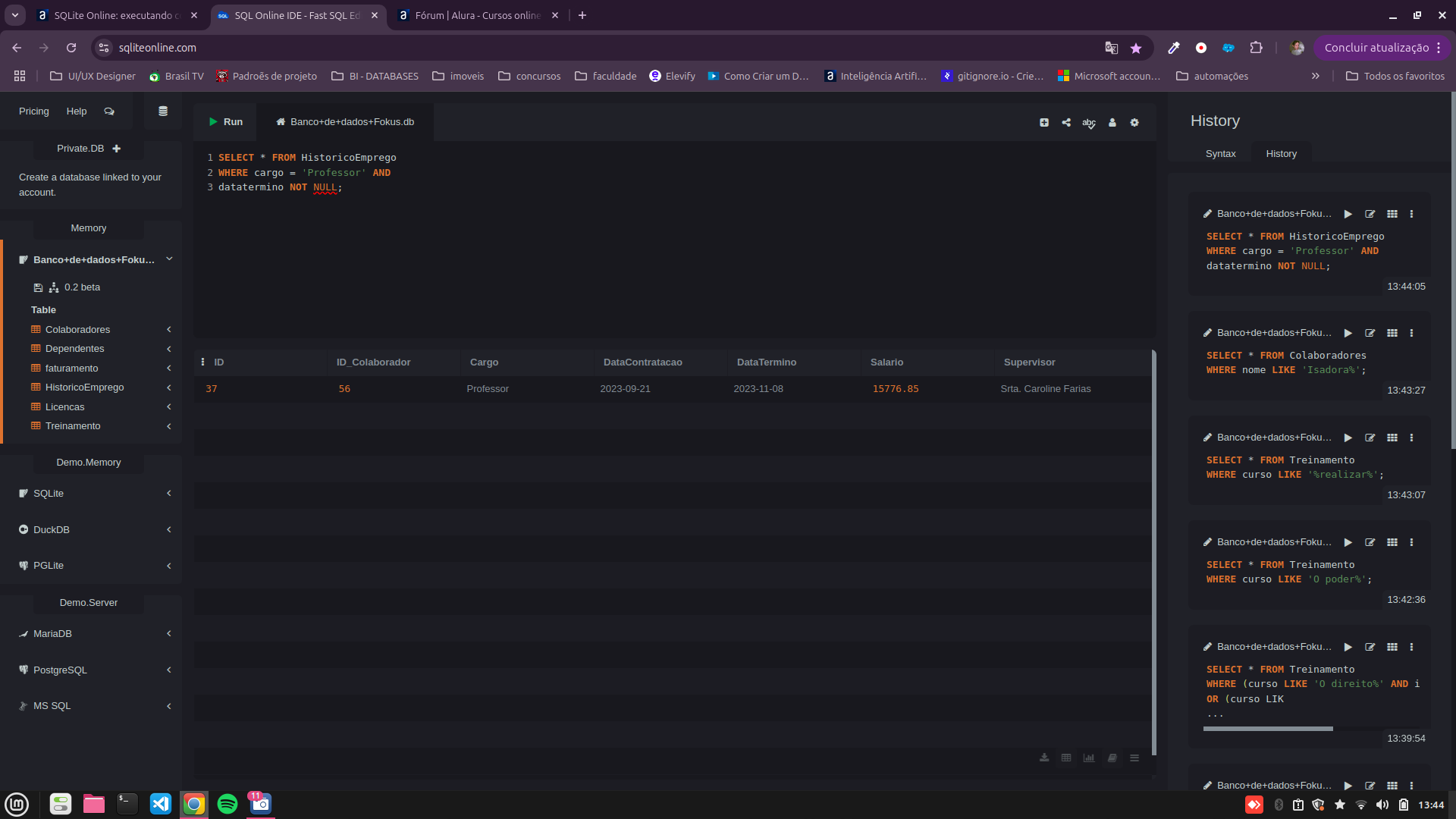Expand the faturamento table arrow

(x=169, y=369)
